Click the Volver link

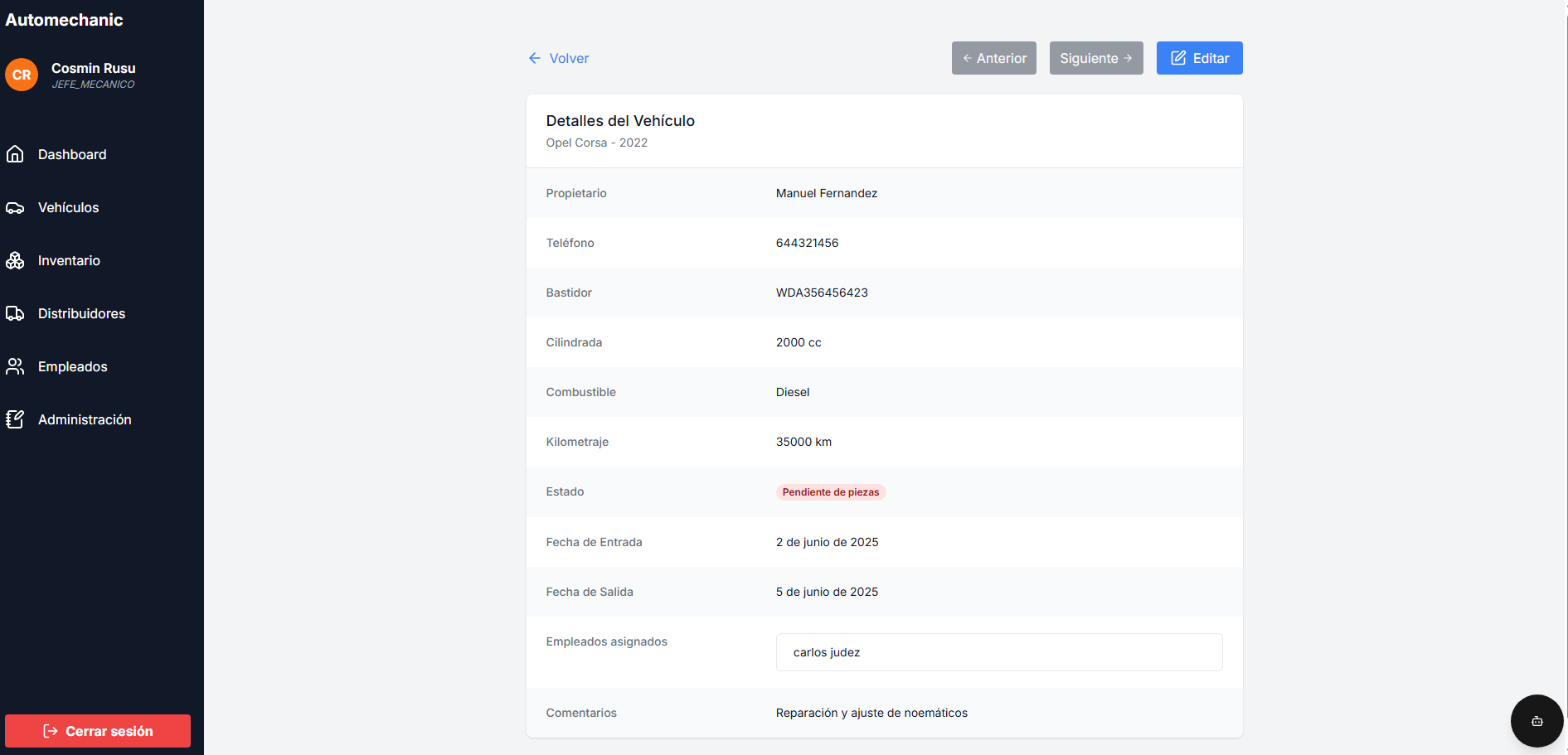[569, 58]
